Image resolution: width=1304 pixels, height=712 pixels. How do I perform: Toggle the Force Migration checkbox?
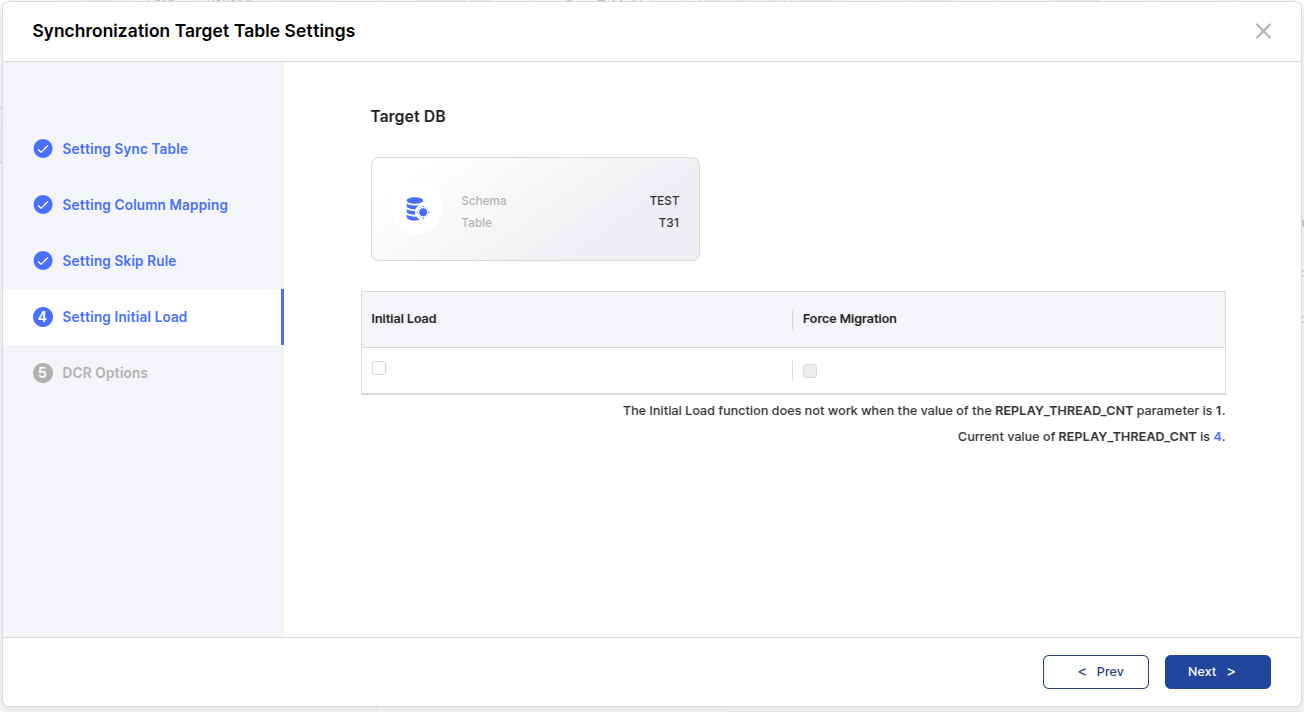click(810, 371)
